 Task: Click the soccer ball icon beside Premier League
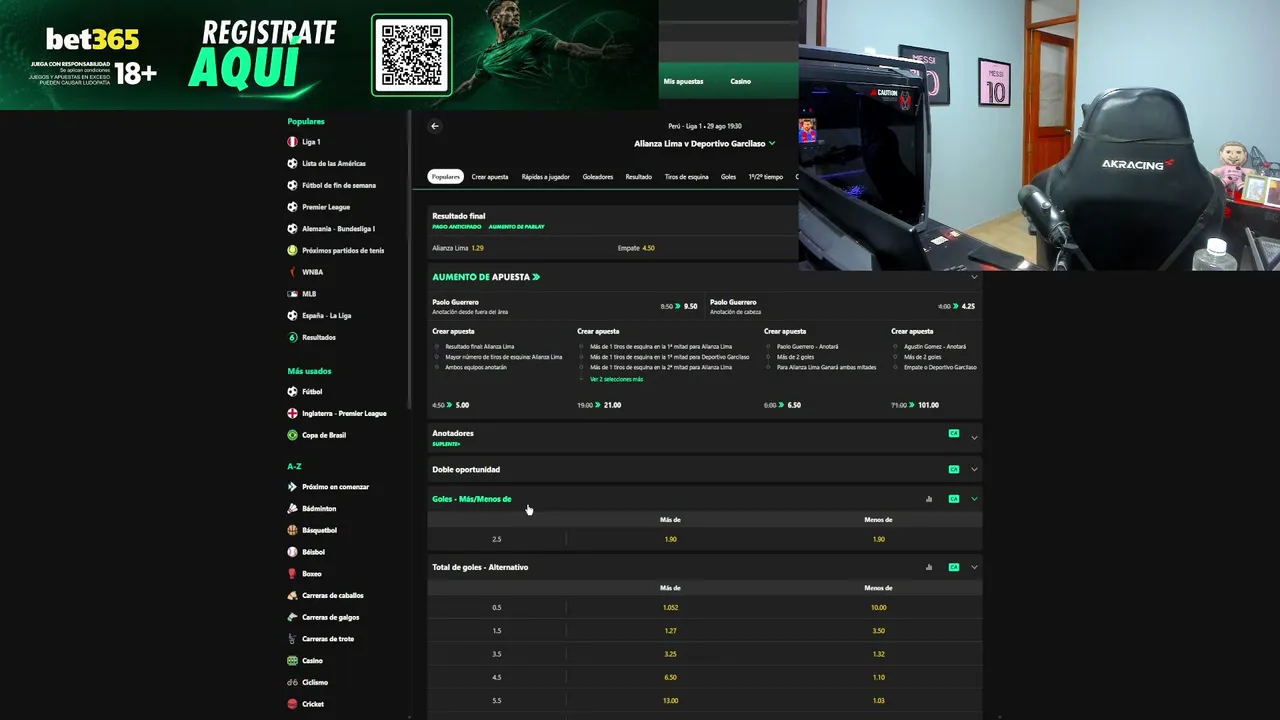coord(292,207)
